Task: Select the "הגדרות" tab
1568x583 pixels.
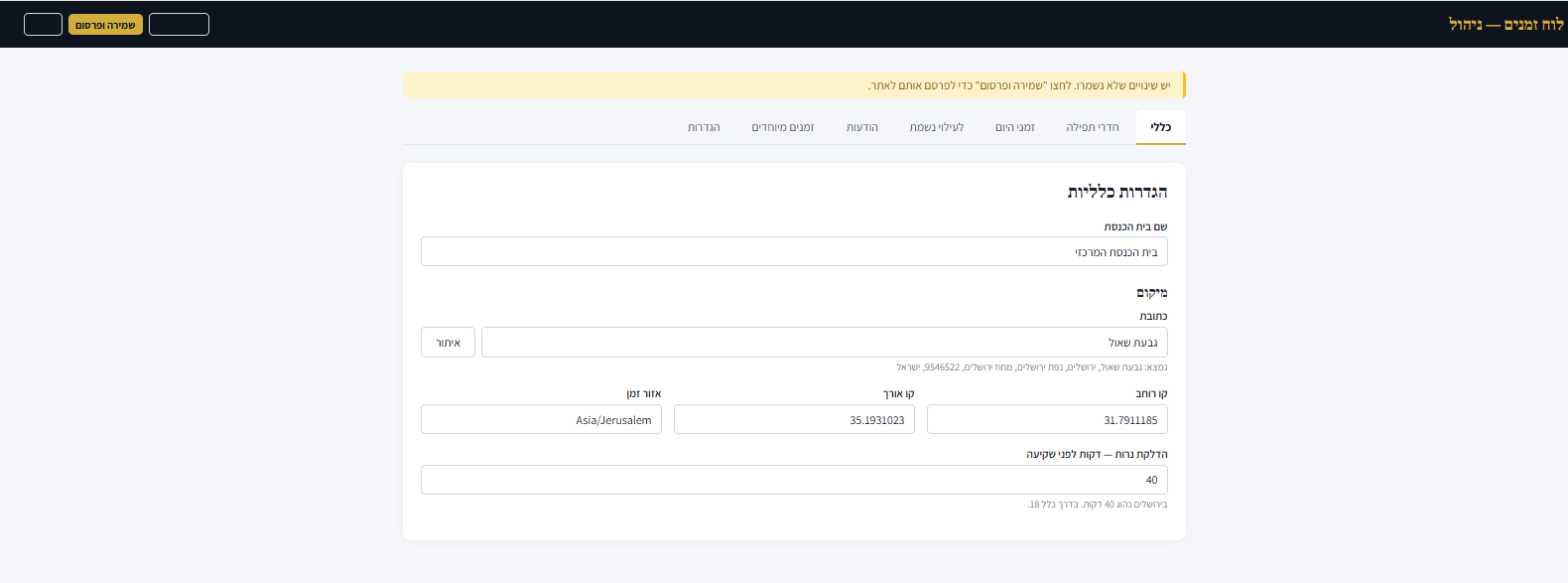Action: point(704,127)
